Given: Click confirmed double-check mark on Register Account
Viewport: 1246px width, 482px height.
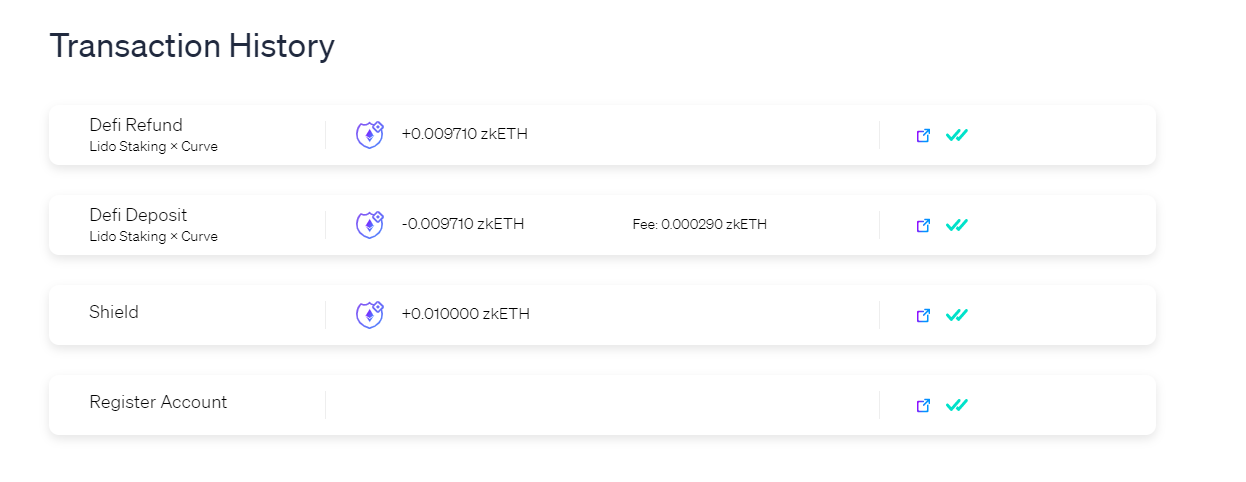Looking at the screenshot, I should click(x=957, y=405).
